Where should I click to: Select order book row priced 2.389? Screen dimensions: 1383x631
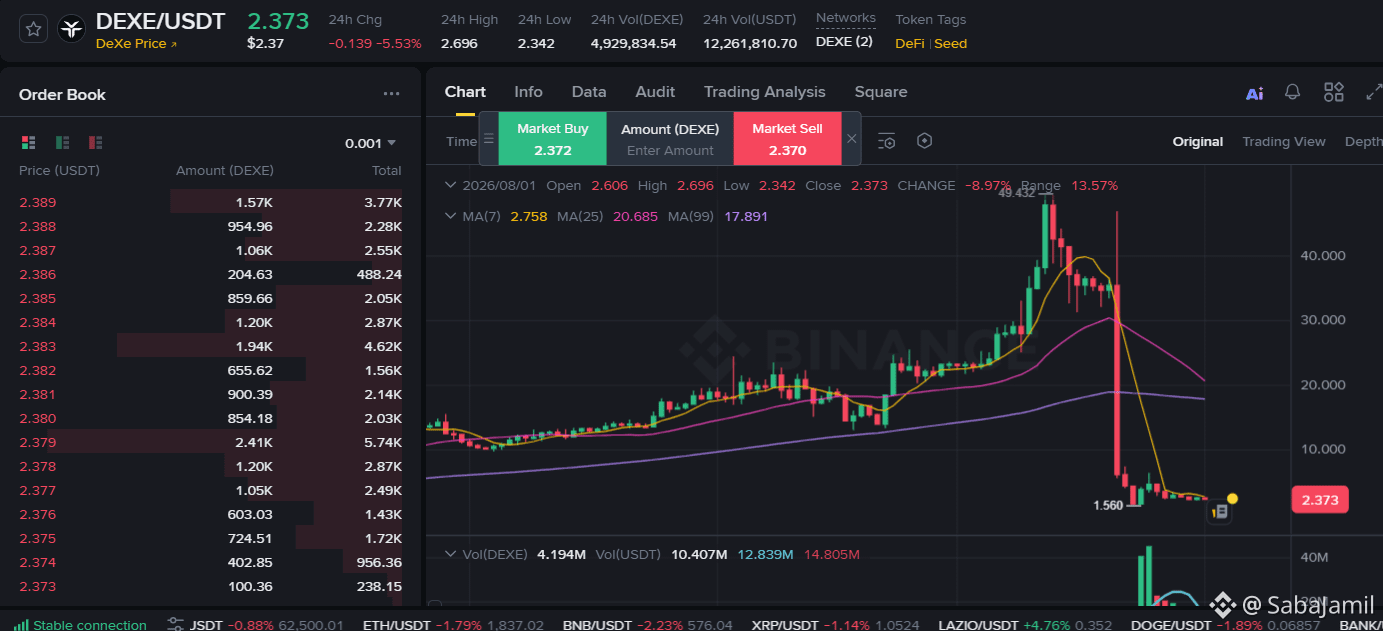coord(210,202)
